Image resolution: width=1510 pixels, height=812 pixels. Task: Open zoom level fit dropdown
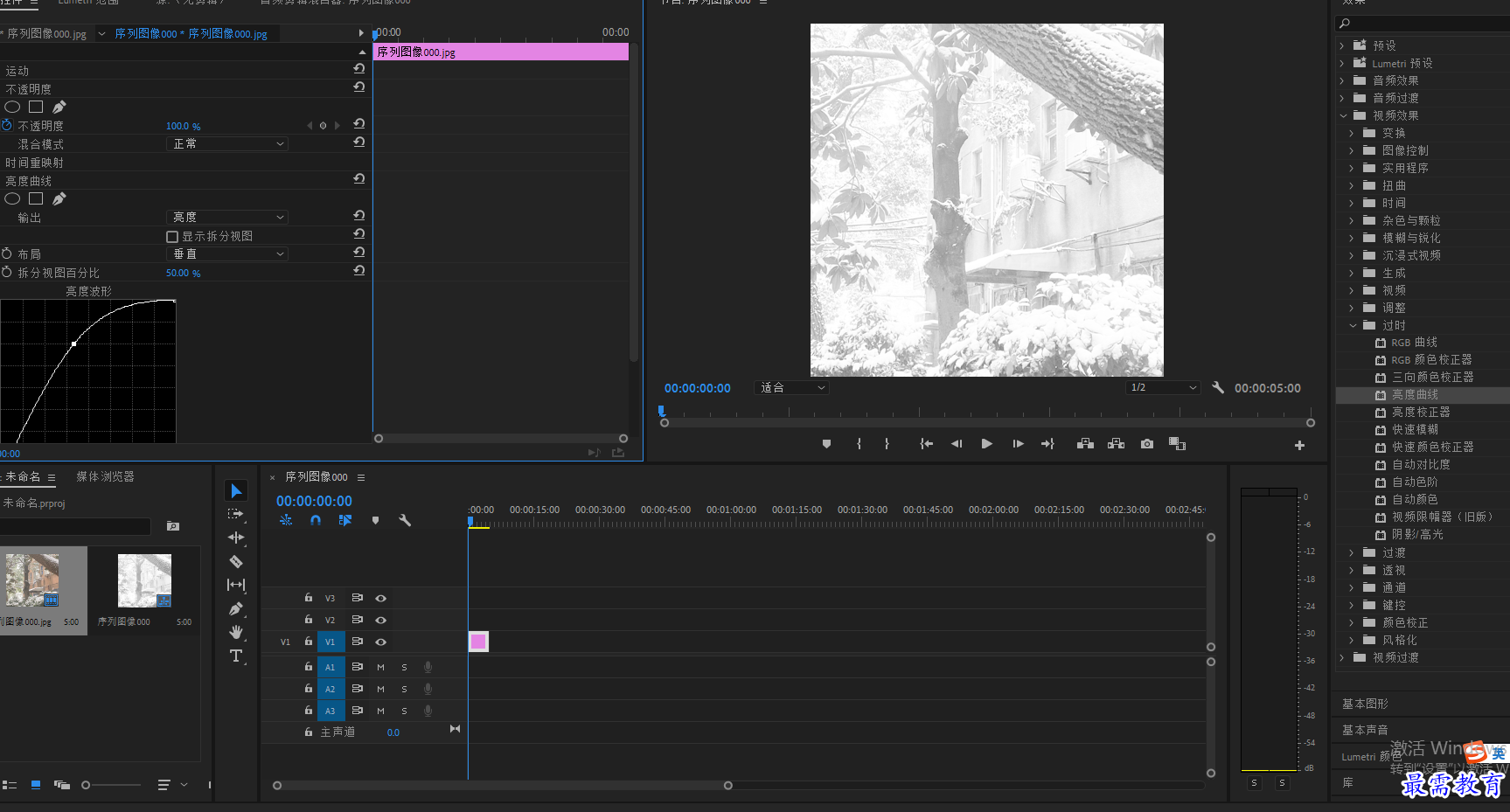click(791, 387)
